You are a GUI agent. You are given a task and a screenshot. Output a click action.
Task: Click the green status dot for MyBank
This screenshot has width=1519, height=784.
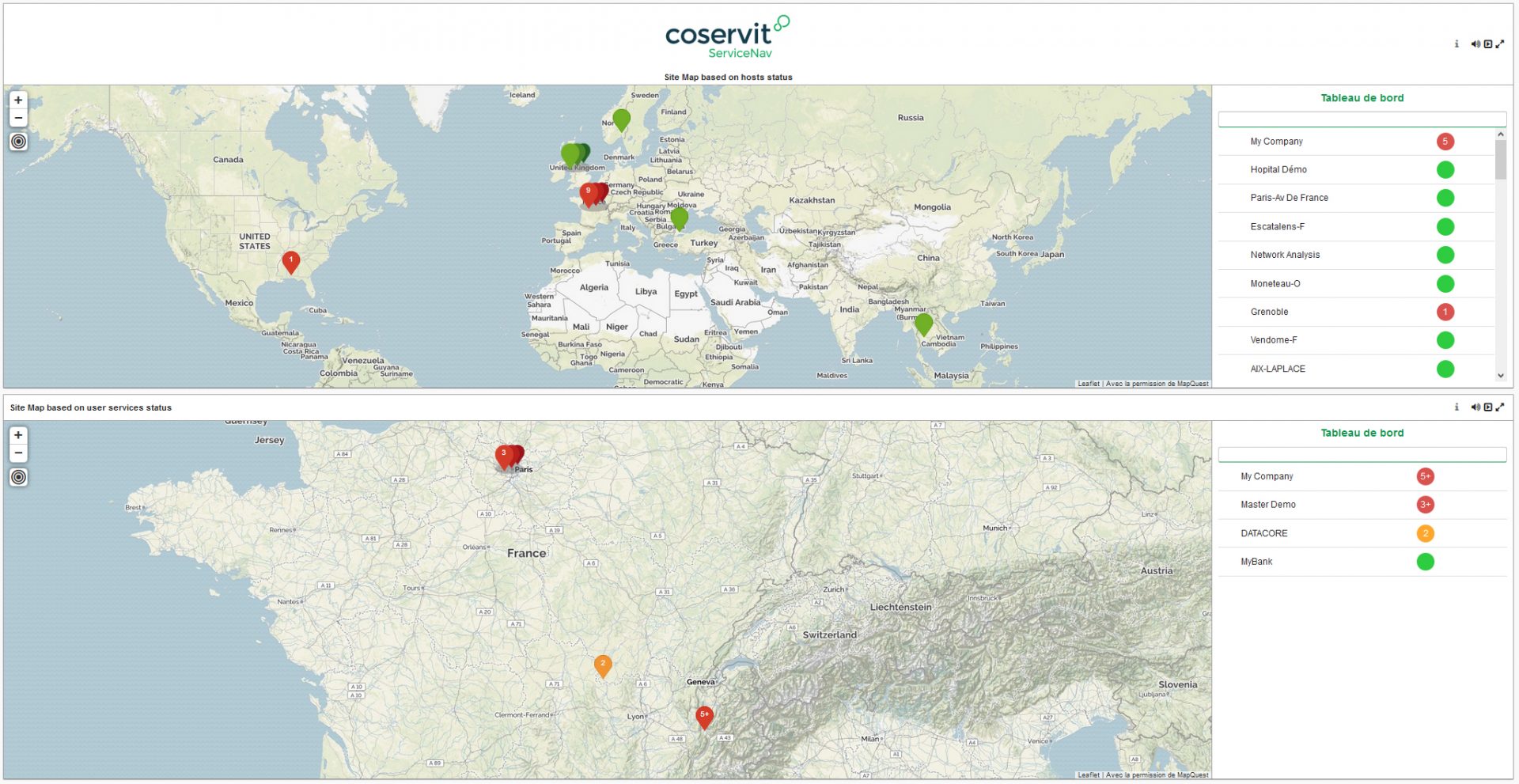(x=1426, y=562)
